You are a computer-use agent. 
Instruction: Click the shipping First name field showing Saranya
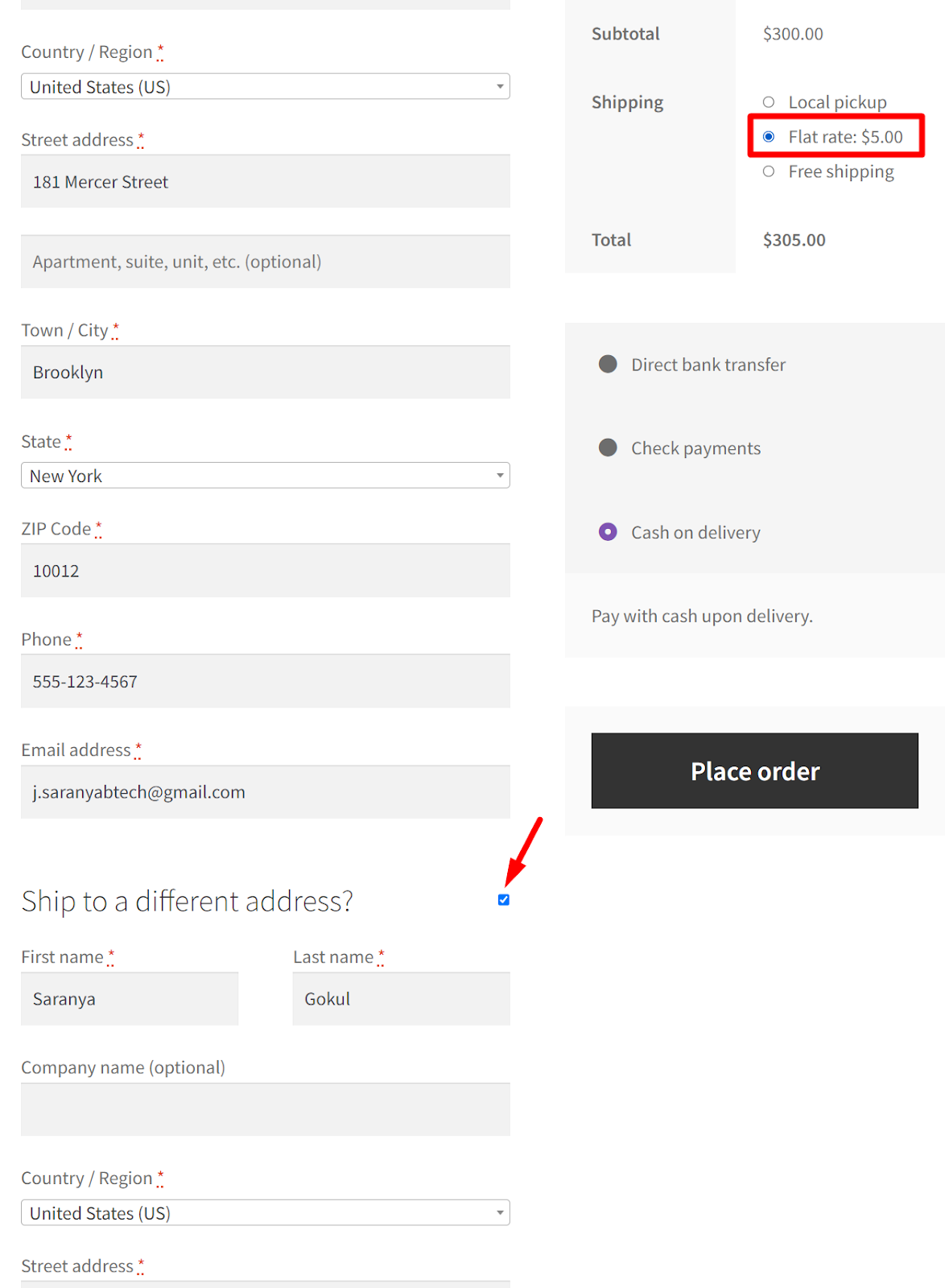[x=129, y=998]
